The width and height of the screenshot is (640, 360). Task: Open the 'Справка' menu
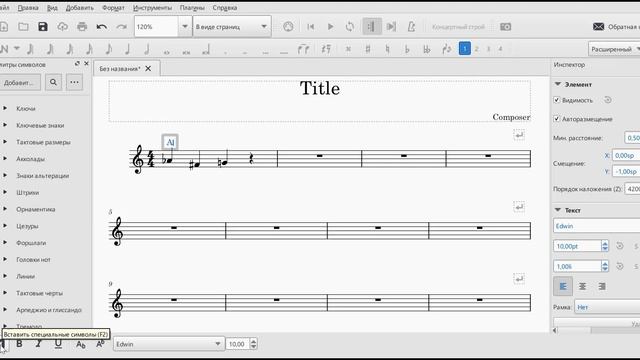click(x=224, y=8)
